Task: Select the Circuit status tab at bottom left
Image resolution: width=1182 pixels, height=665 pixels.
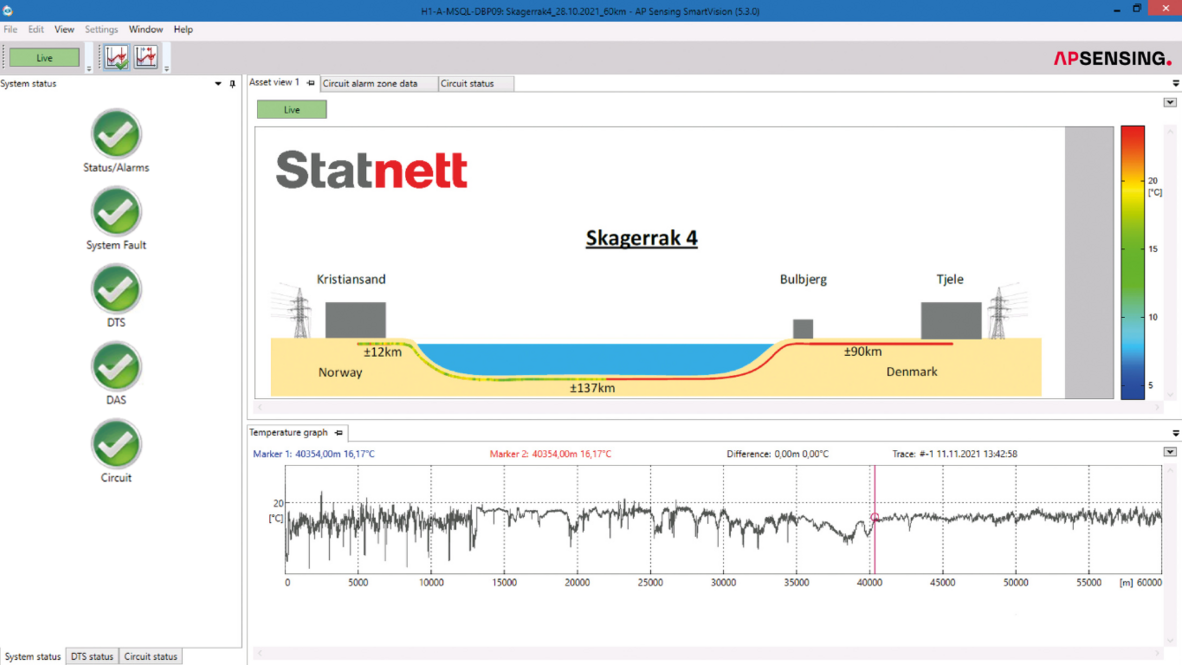Action: click(150, 656)
